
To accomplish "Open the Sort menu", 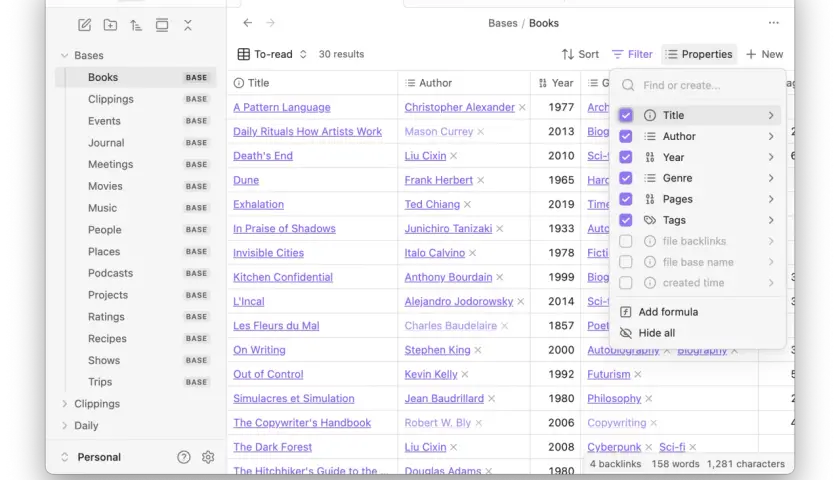I will [580, 54].
